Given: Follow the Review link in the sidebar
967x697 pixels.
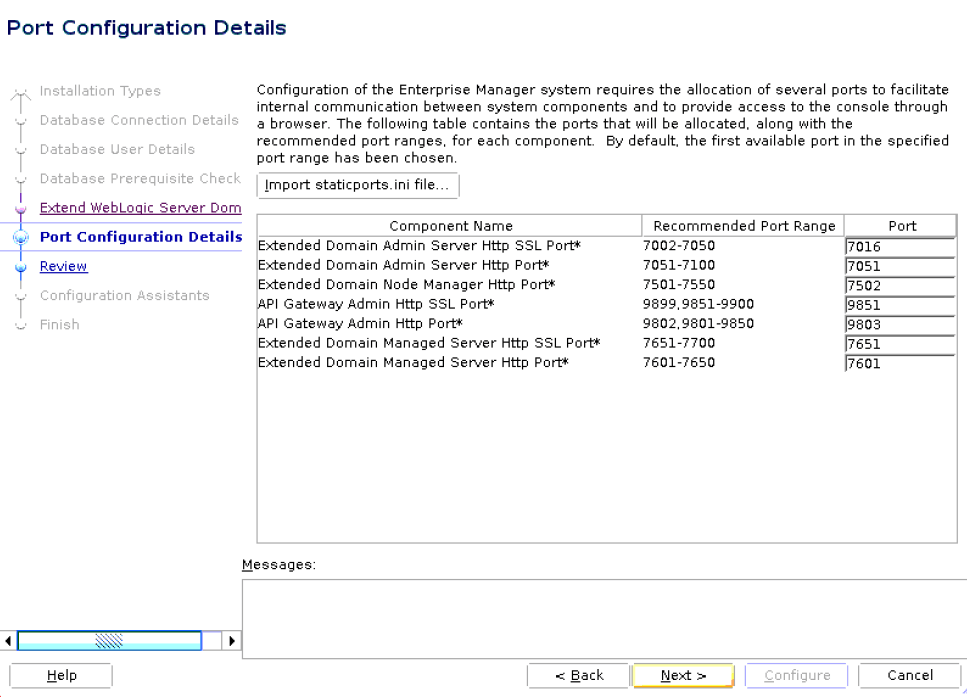Looking at the screenshot, I should coord(63,266).
